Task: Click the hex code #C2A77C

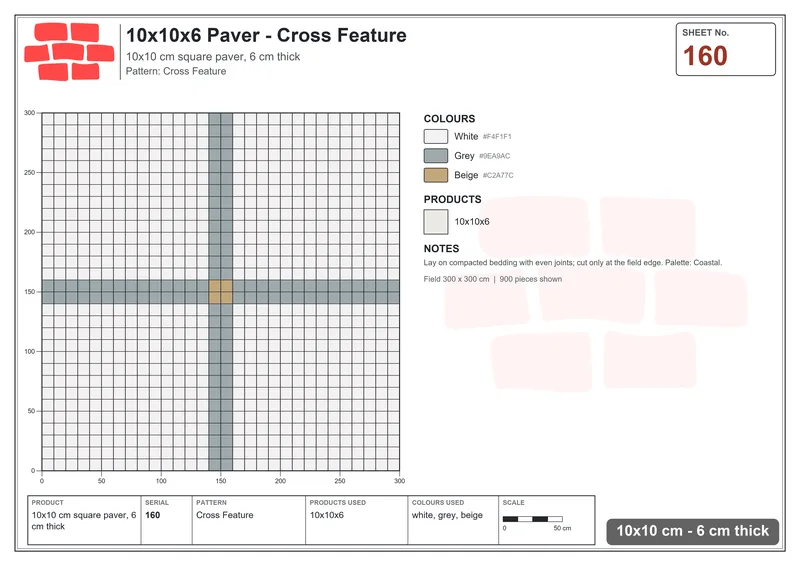Action: click(498, 176)
